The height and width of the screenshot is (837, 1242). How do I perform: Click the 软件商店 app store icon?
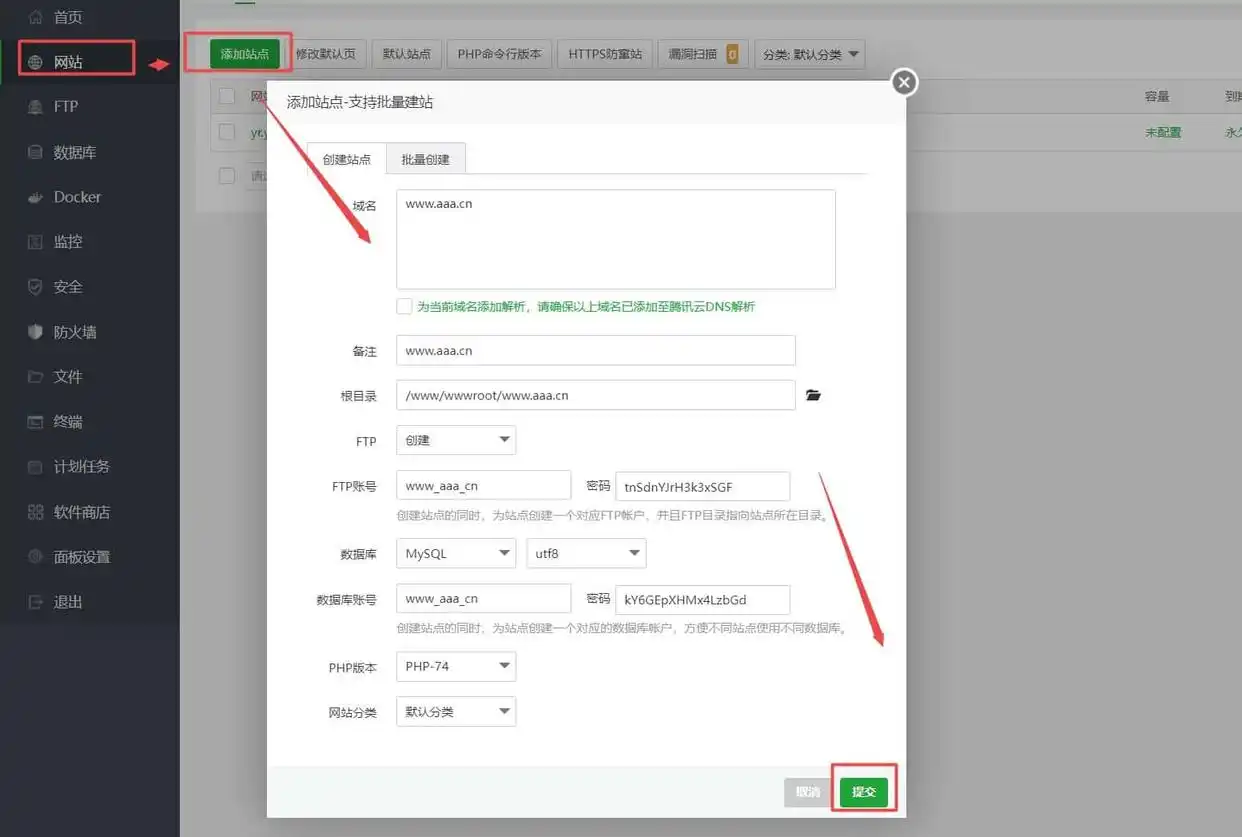[36, 512]
